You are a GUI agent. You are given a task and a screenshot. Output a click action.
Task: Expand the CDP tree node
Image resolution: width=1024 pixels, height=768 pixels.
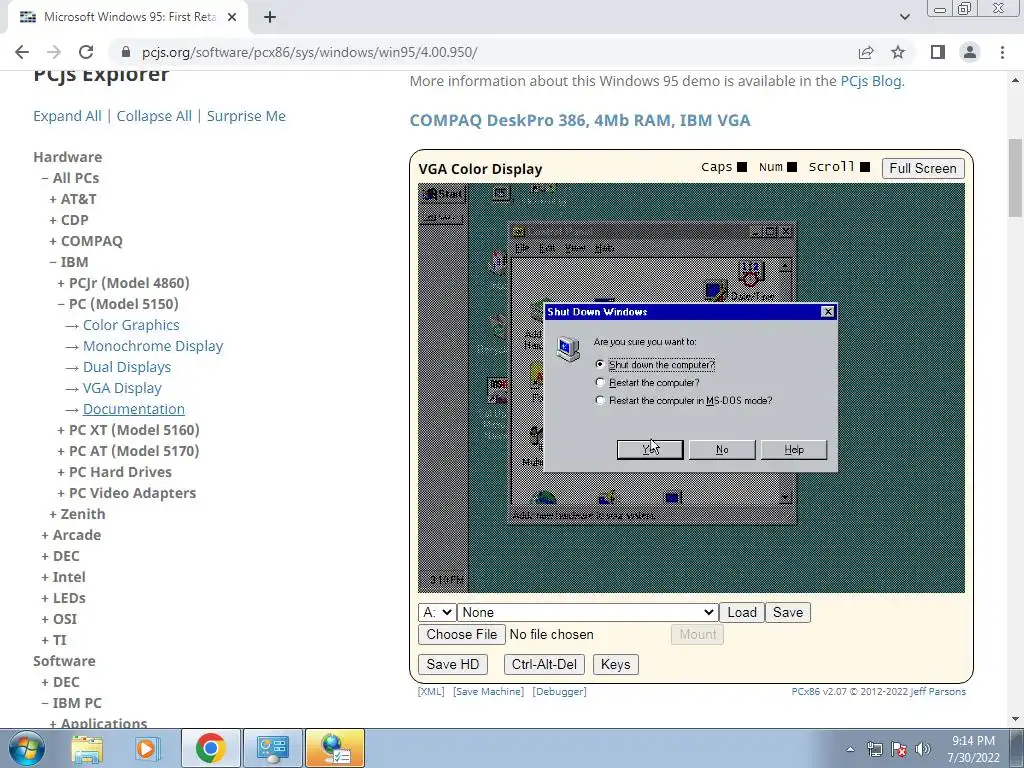pyautogui.click(x=69, y=220)
